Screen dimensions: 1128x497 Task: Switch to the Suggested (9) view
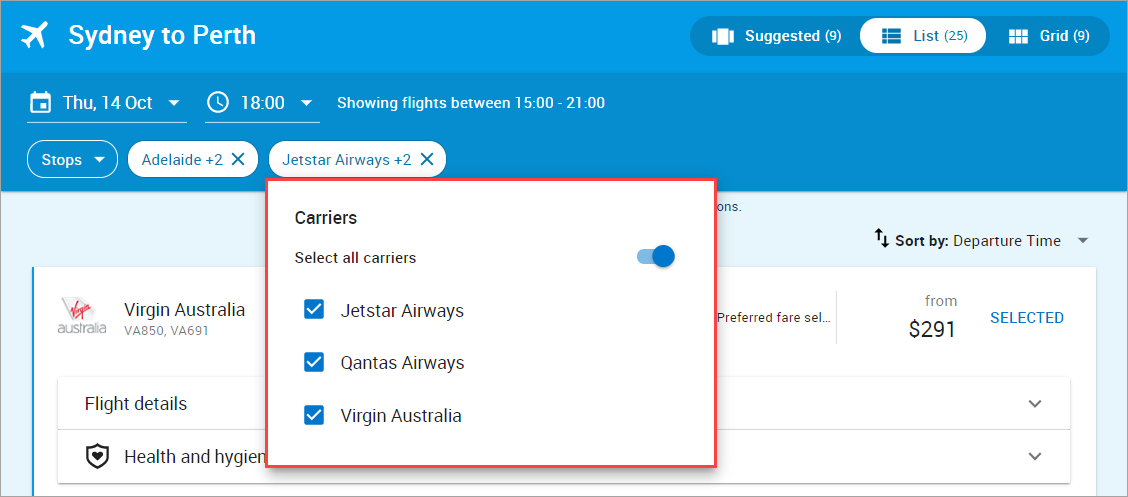point(776,36)
